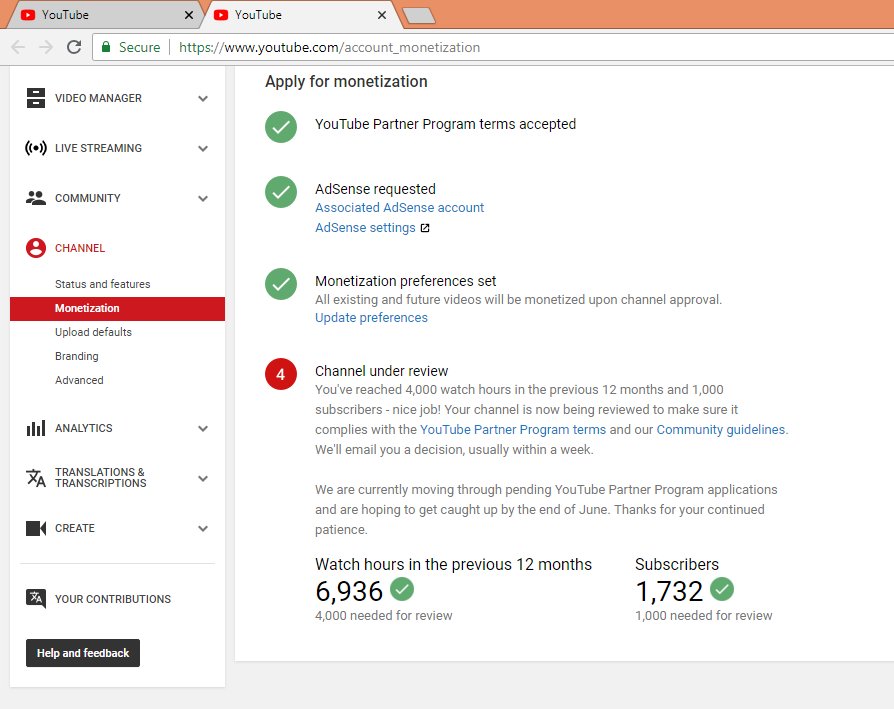Open the AdSense settings link
This screenshot has width=894, height=709.
(x=365, y=228)
